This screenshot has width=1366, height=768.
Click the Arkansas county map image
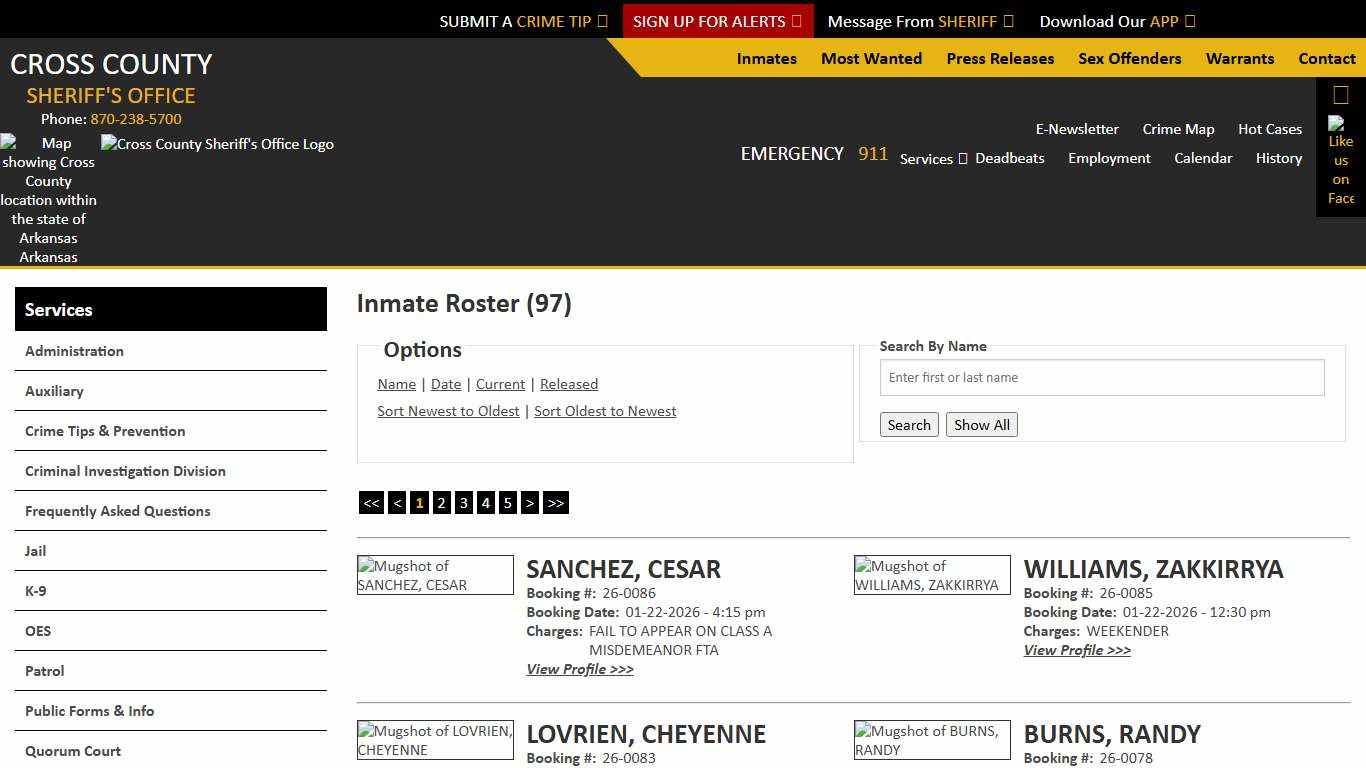pyautogui.click(x=48, y=200)
